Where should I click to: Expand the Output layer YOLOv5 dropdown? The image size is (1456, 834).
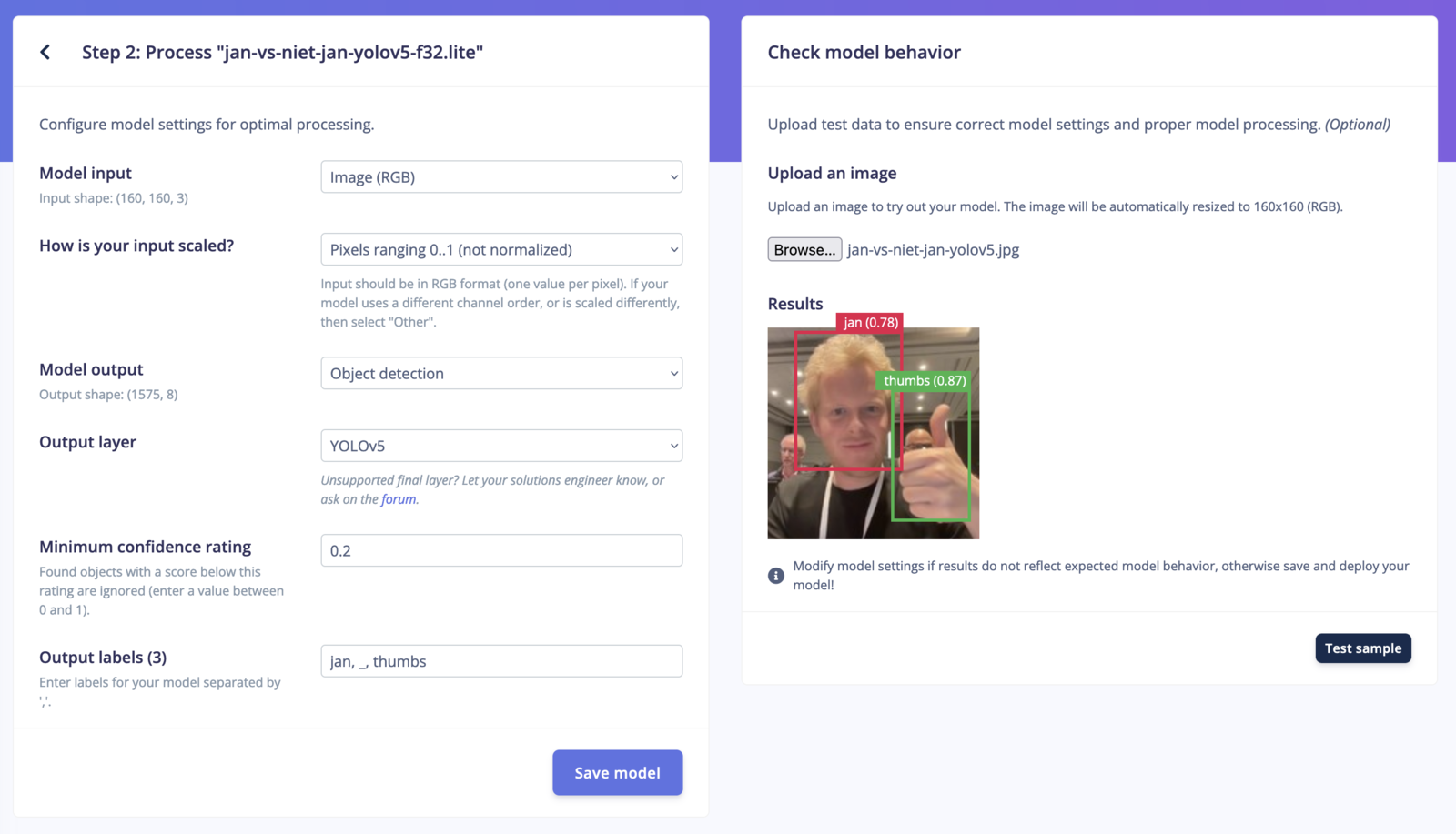click(501, 446)
